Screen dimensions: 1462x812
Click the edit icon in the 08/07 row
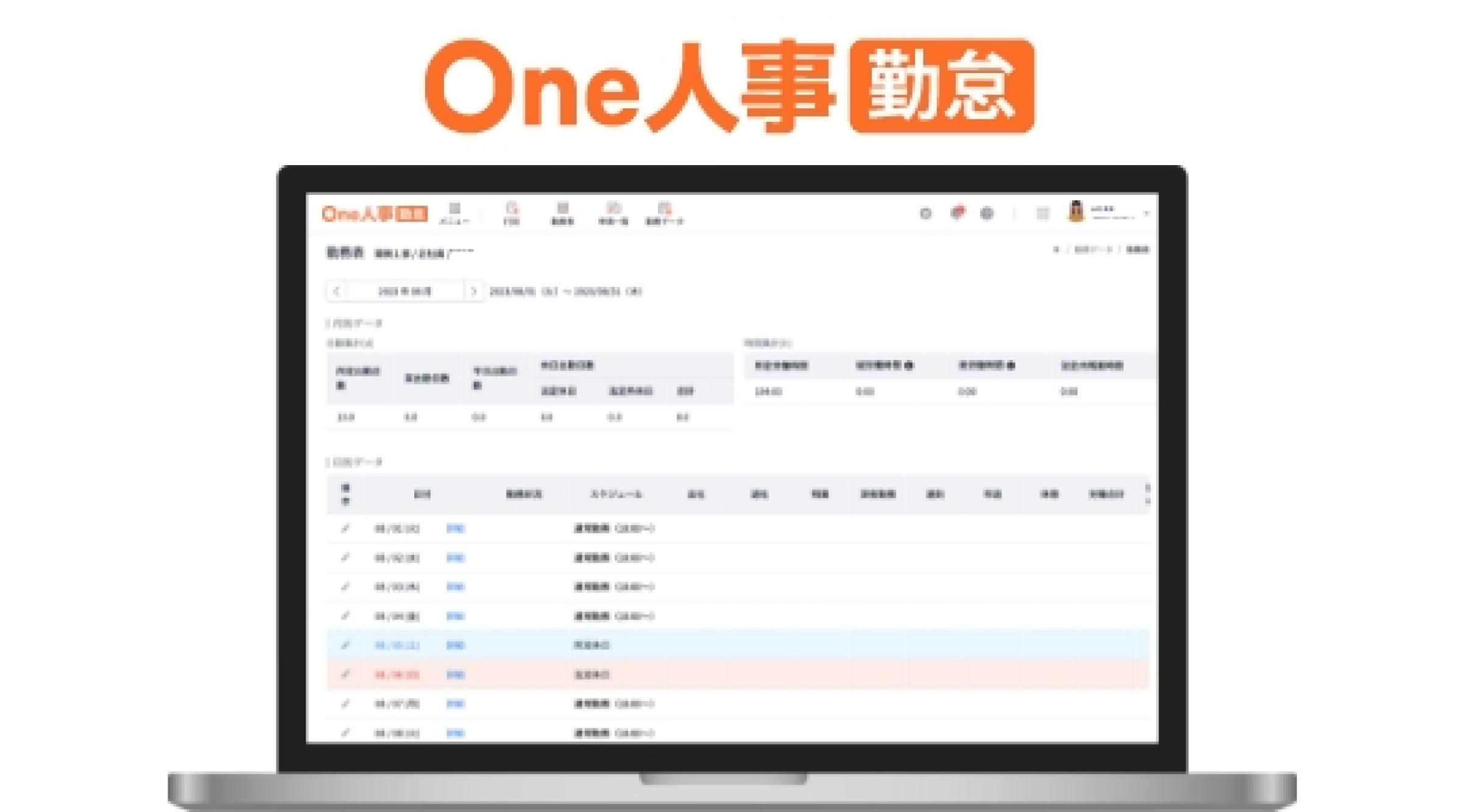pos(345,704)
